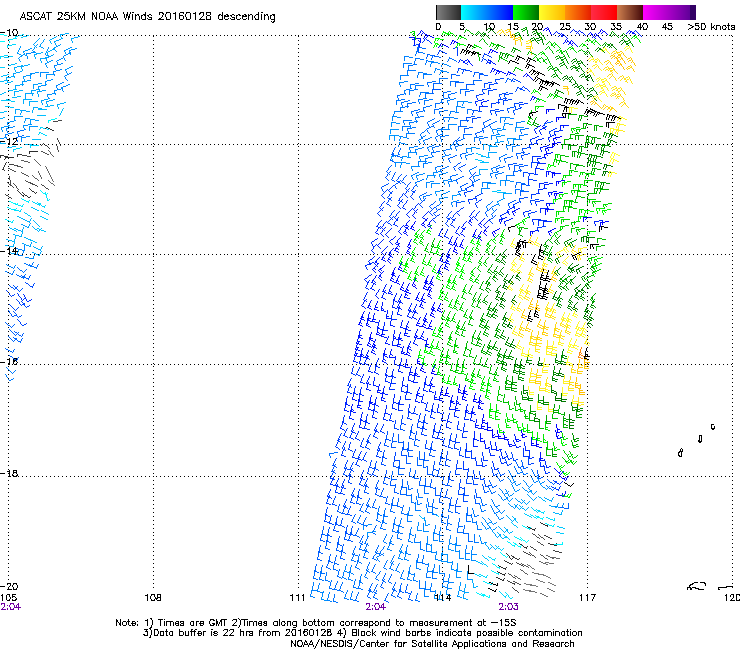Click the title 'ASCAT 25KM NOAA Winds 20160128 descending'
Image resolution: width=740 pixels, height=650 pixels.
147,17
